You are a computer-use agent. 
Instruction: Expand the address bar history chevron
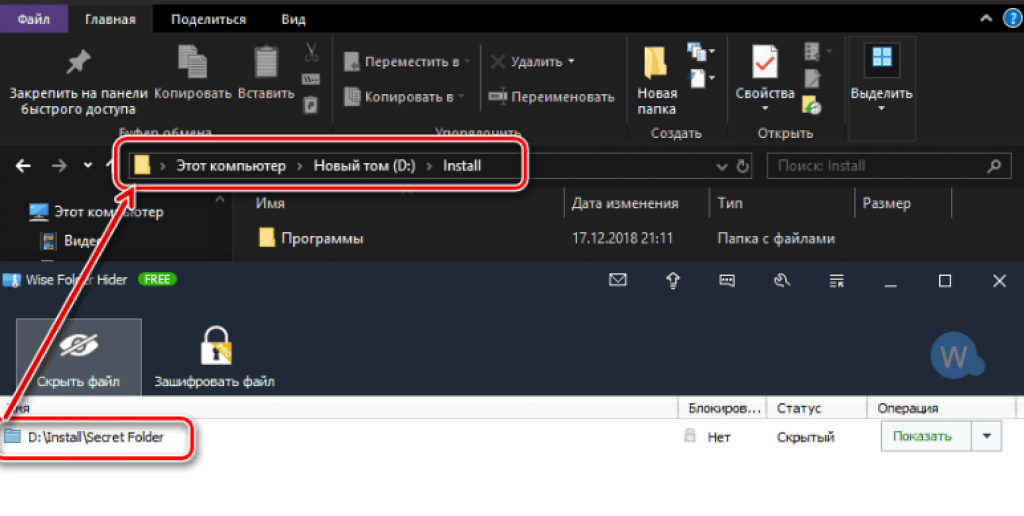(722, 167)
